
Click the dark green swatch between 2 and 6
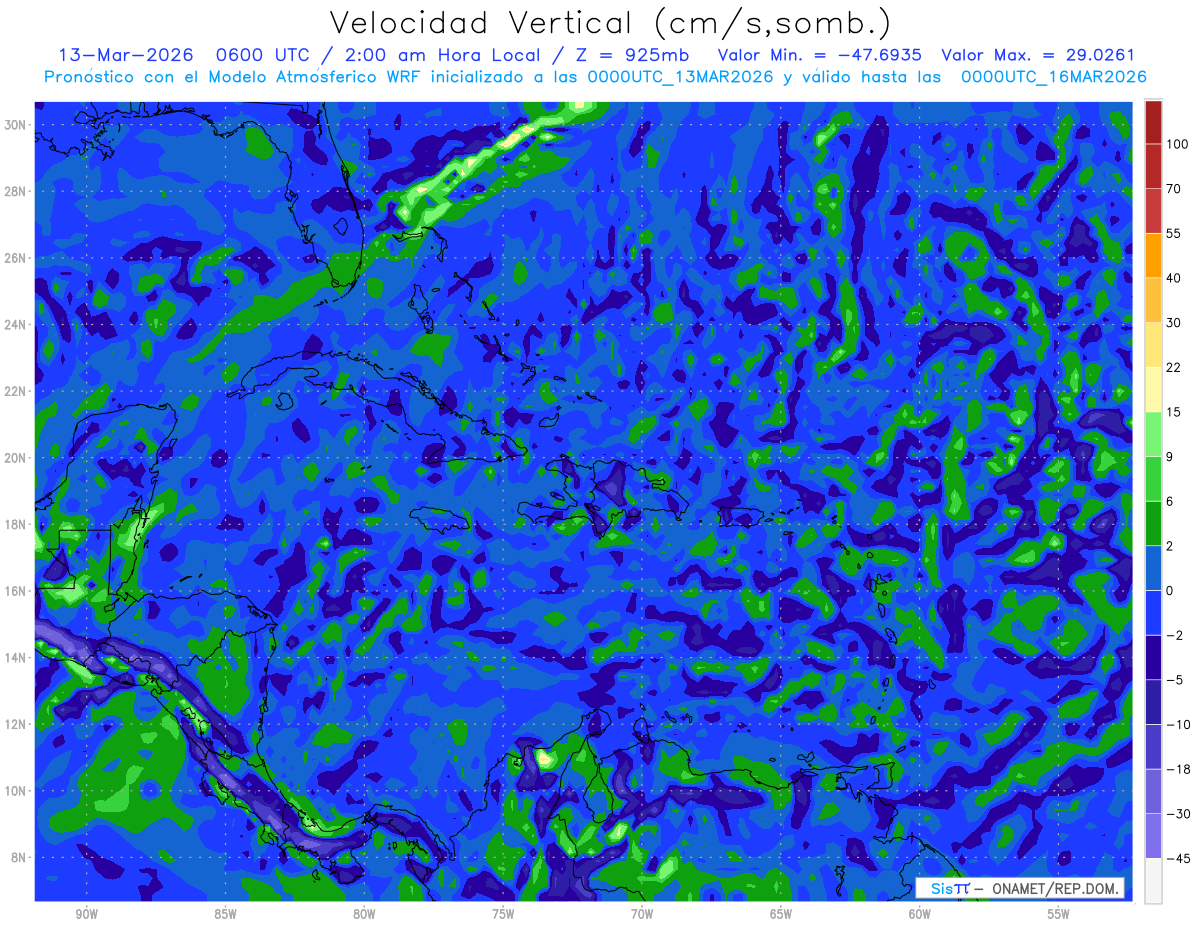[x=1153, y=524]
